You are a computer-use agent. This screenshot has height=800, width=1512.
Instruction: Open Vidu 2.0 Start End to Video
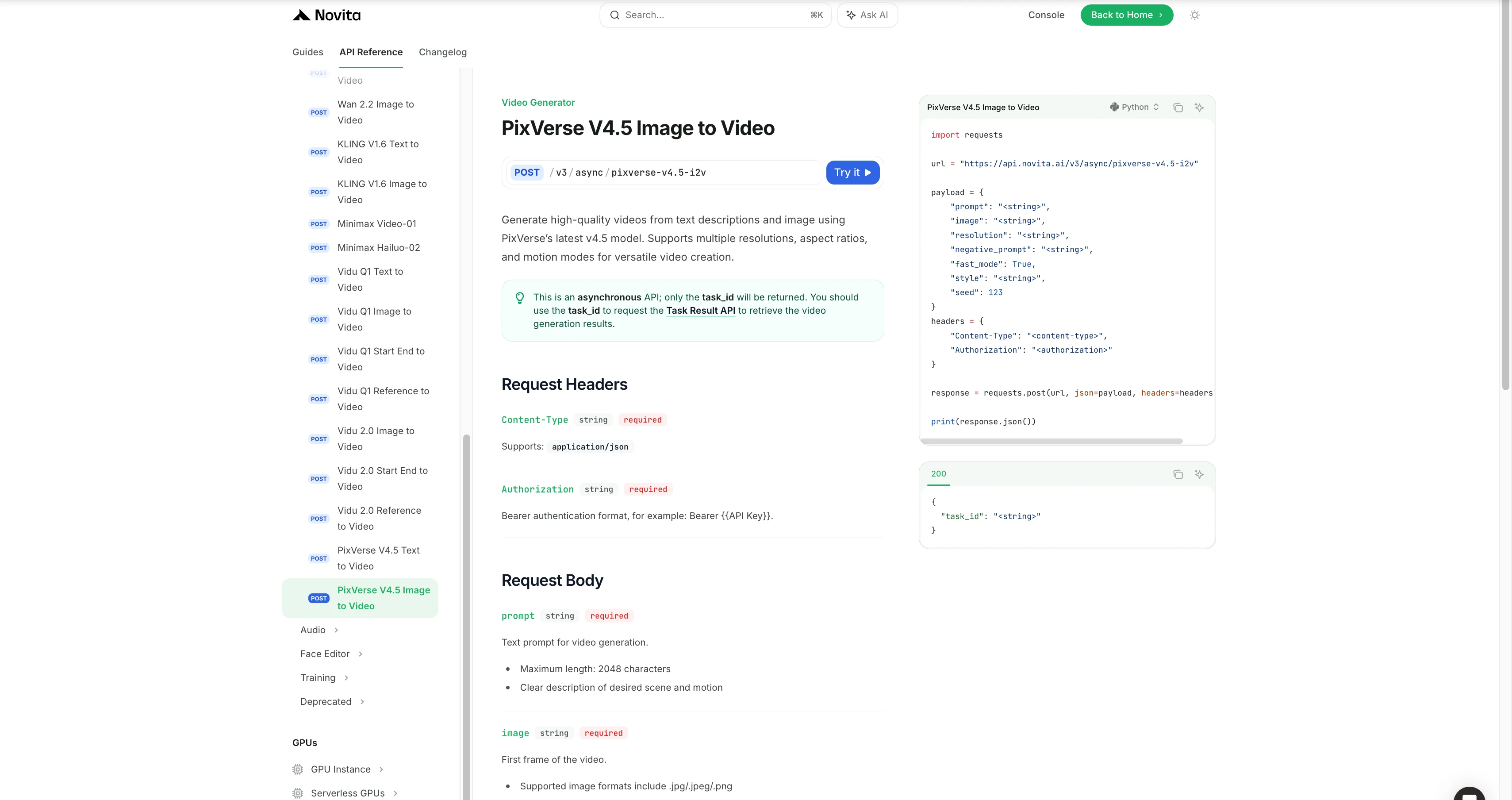[x=382, y=479]
